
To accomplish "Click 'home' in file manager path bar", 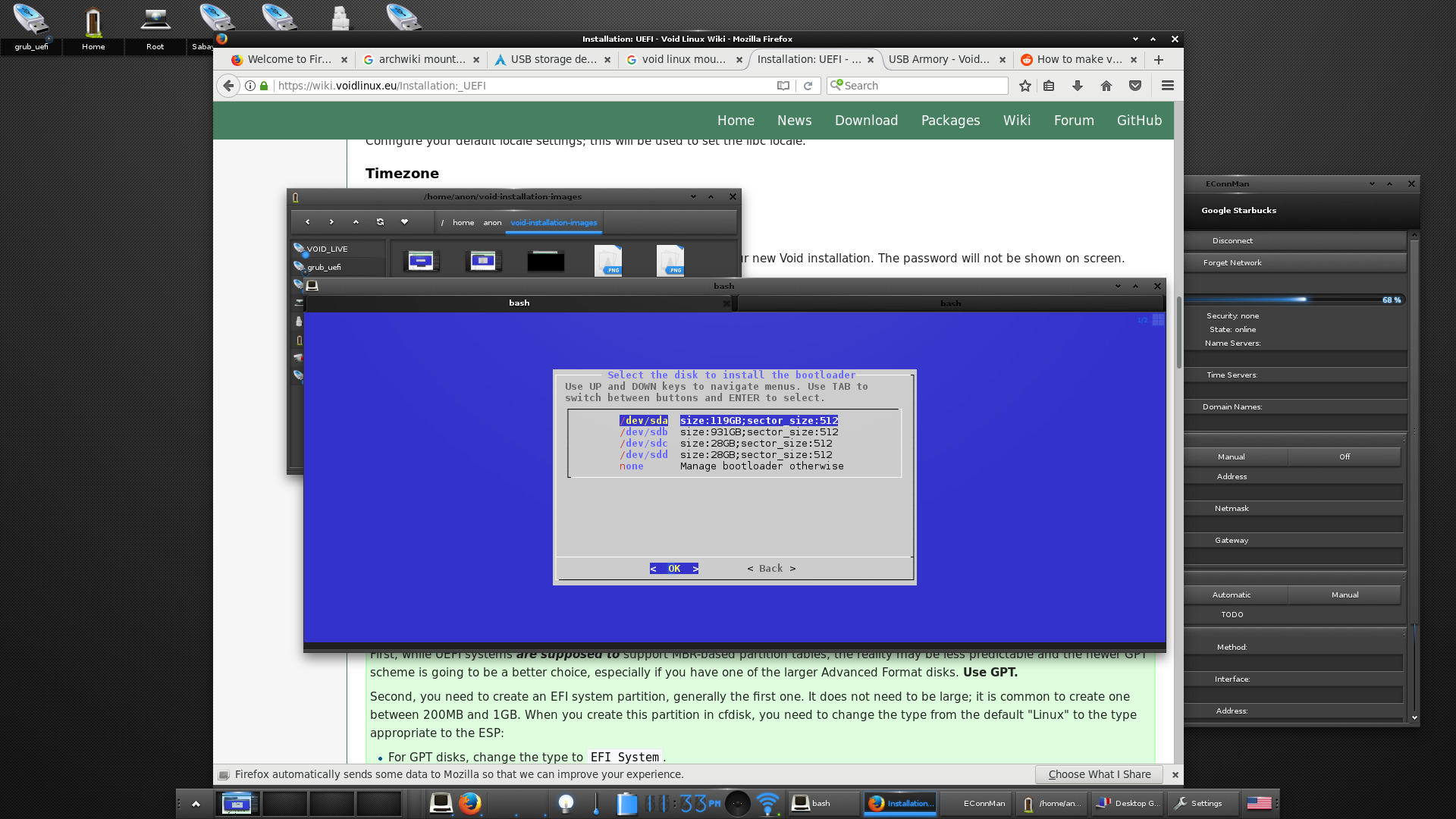I will (463, 222).
